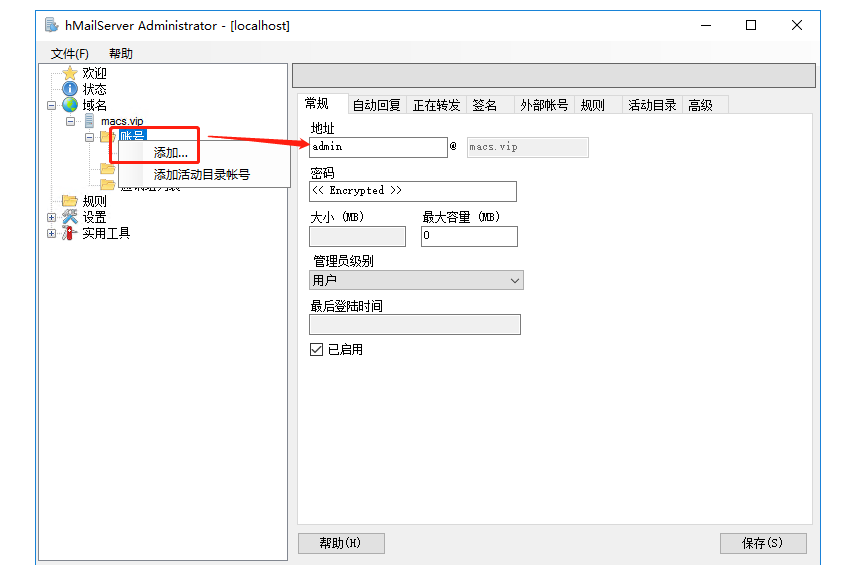The height and width of the screenshot is (565, 849).
Task: Choose 添加... from the context menu
Action: [171, 153]
